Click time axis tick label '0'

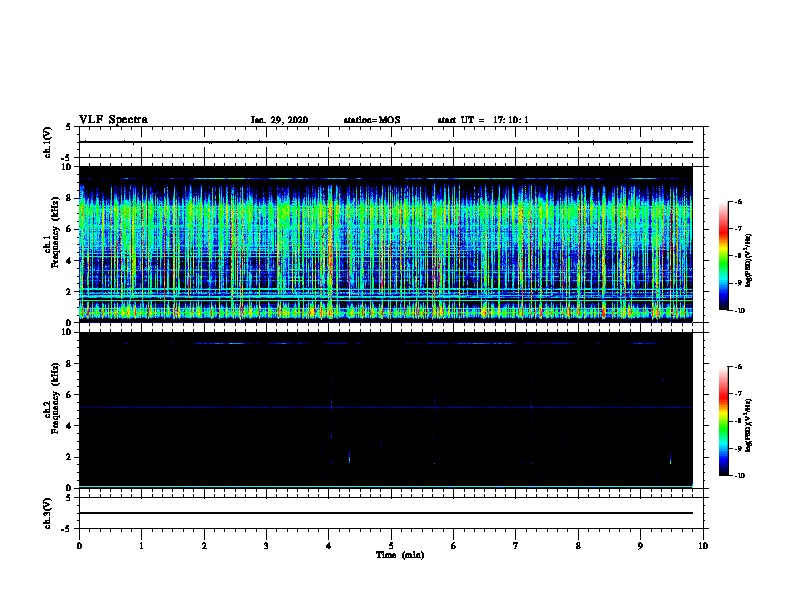point(79,545)
